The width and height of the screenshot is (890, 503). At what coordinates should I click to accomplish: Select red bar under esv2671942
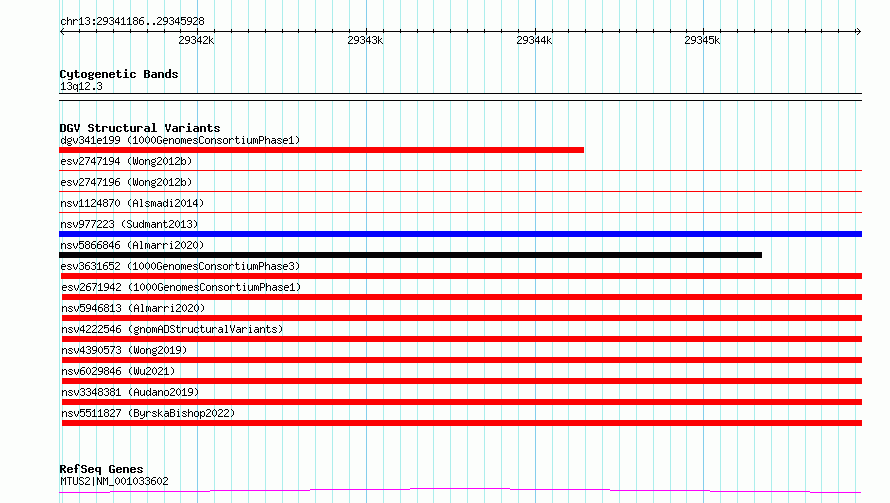(x=461, y=297)
